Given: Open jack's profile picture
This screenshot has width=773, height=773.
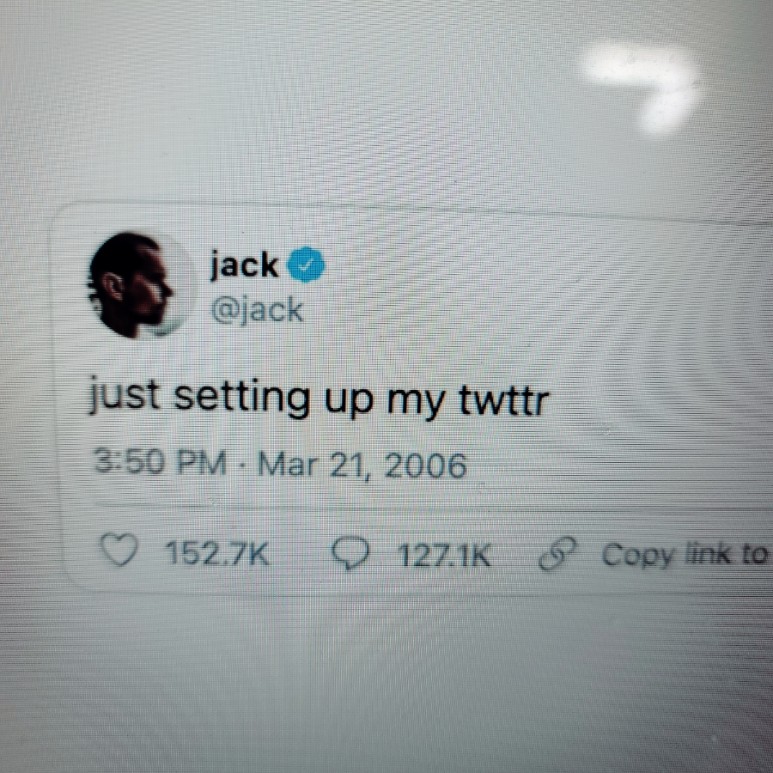Looking at the screenshot, I should (x=140, y=285).
